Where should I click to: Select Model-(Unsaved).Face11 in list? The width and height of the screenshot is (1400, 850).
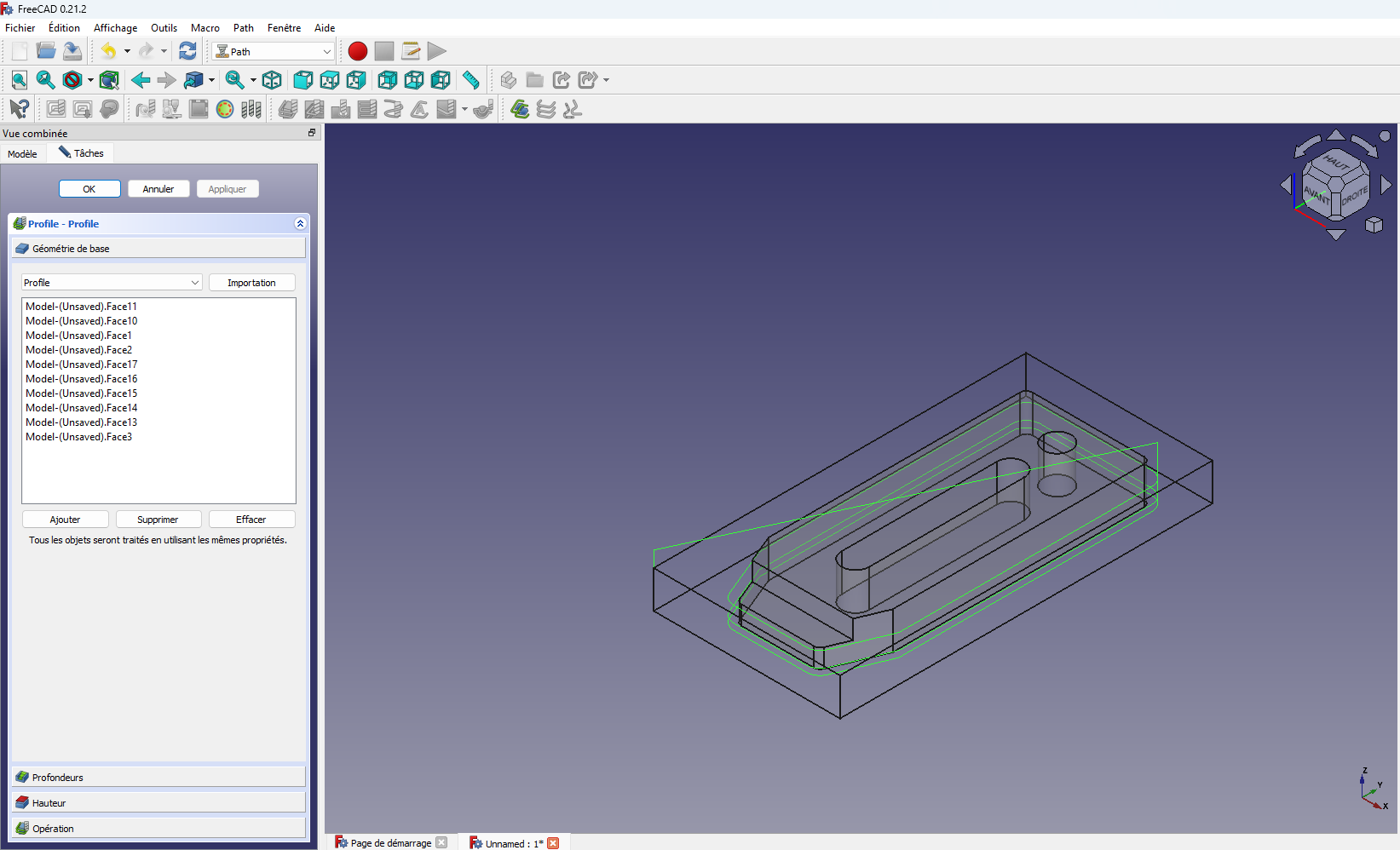click(81, 307)
